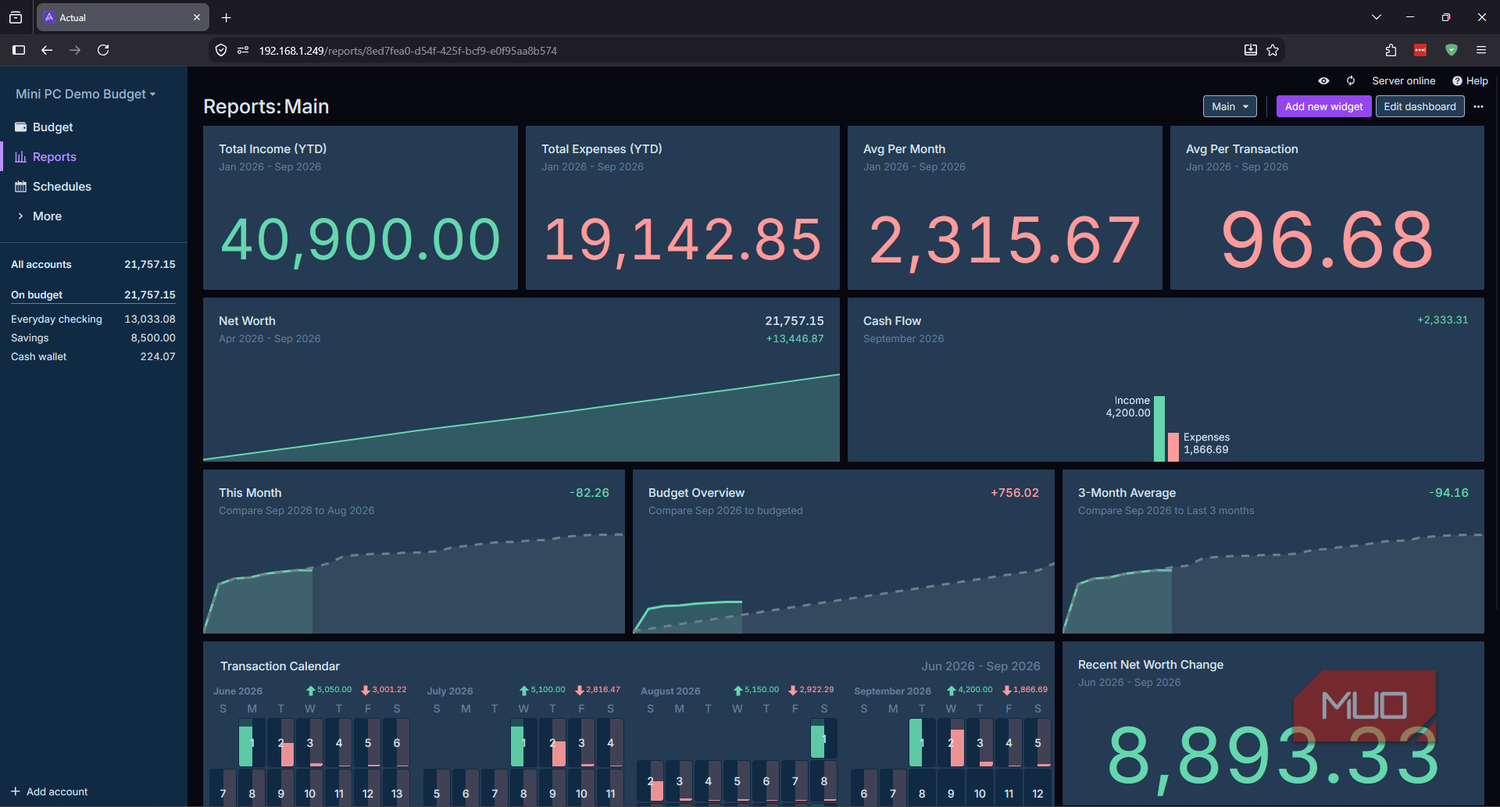Add a new widget to the dashboard

pyautogui.click(x=1324, y=106)
